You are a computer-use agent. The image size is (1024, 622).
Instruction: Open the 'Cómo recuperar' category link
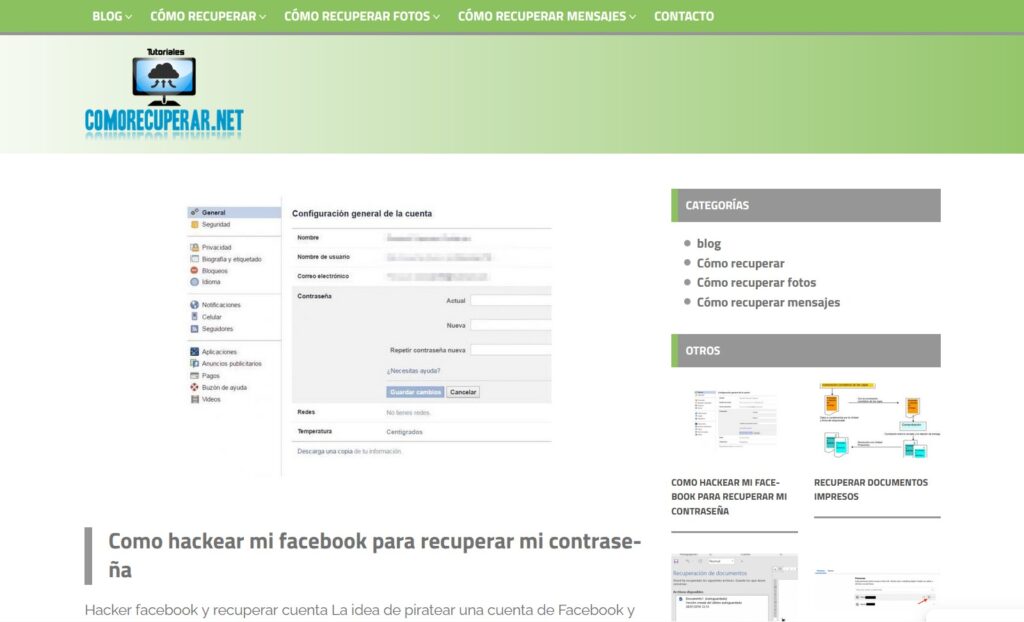pyautogui.click(x=740, y=263)
